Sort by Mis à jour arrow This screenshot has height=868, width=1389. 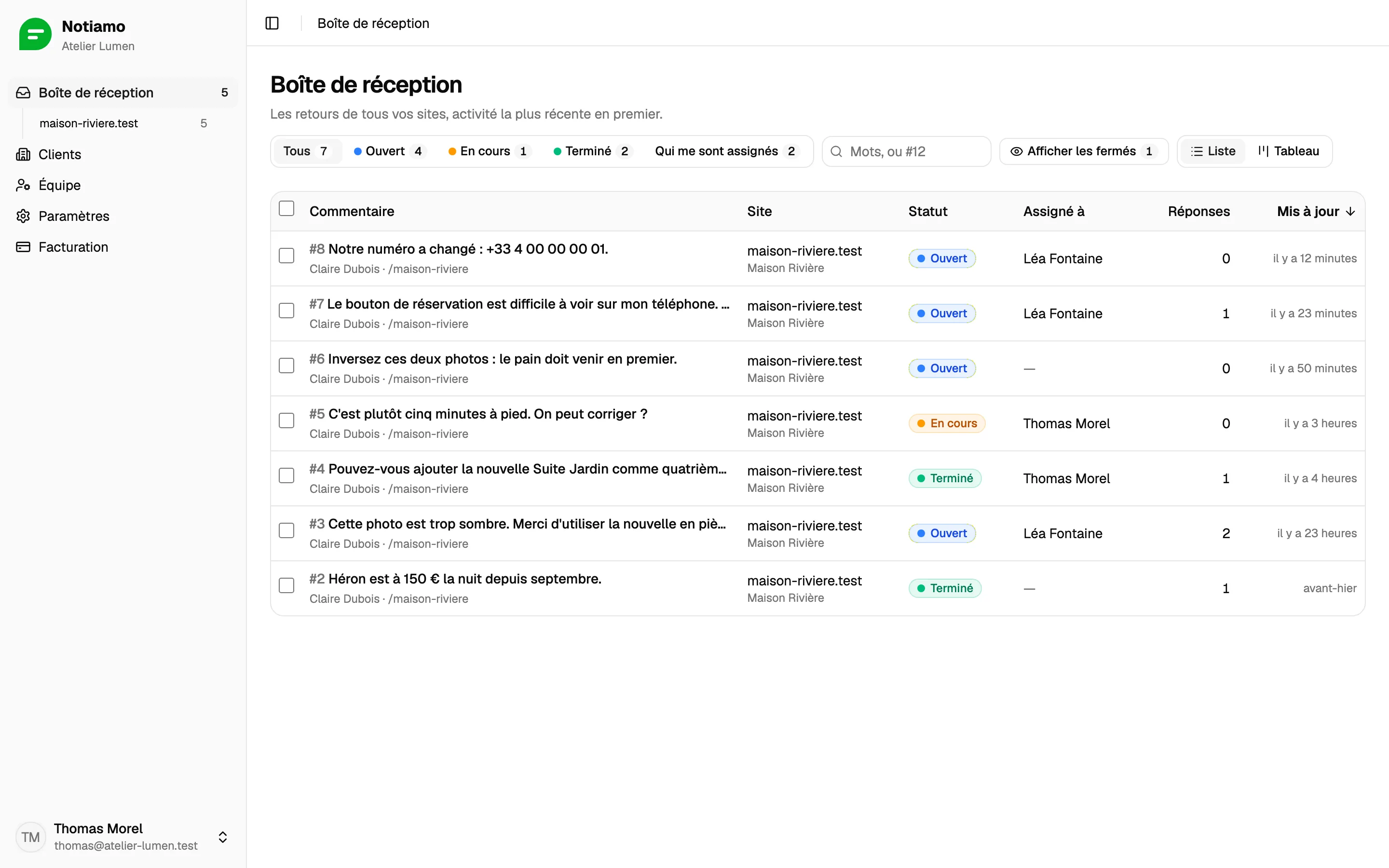tap(1350, 211)
